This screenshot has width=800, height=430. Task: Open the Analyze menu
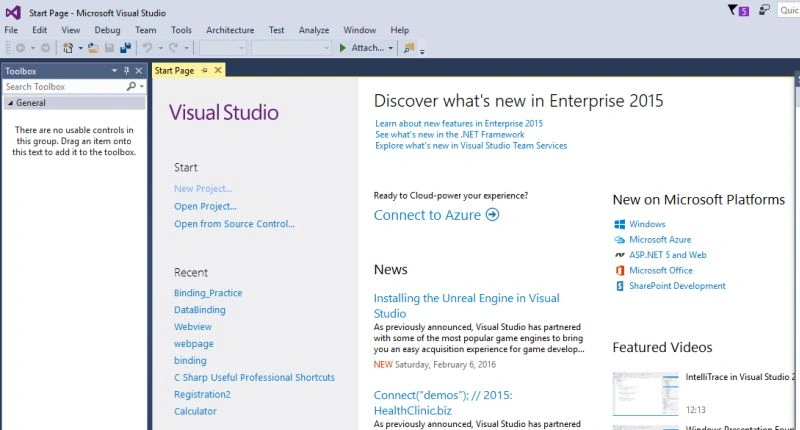pos(314,30)
